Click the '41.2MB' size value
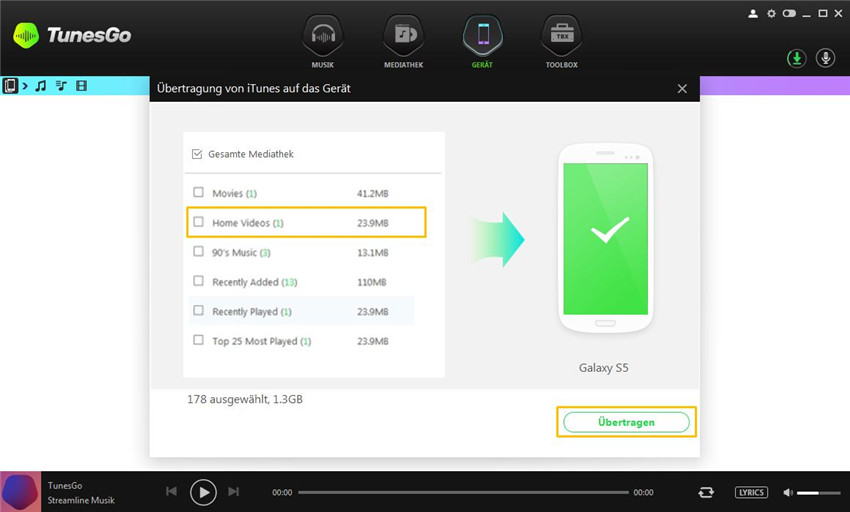 point(372,194)
